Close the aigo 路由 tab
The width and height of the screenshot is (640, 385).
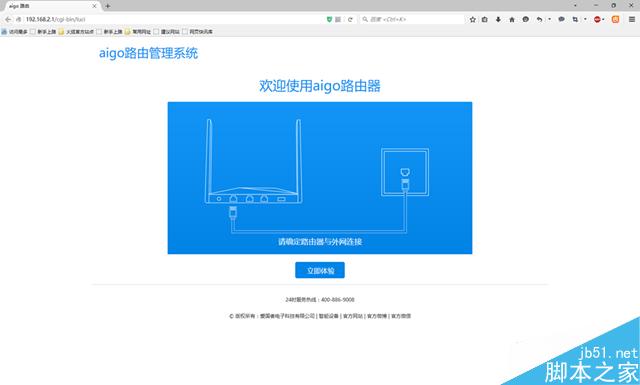pos(94,6)
